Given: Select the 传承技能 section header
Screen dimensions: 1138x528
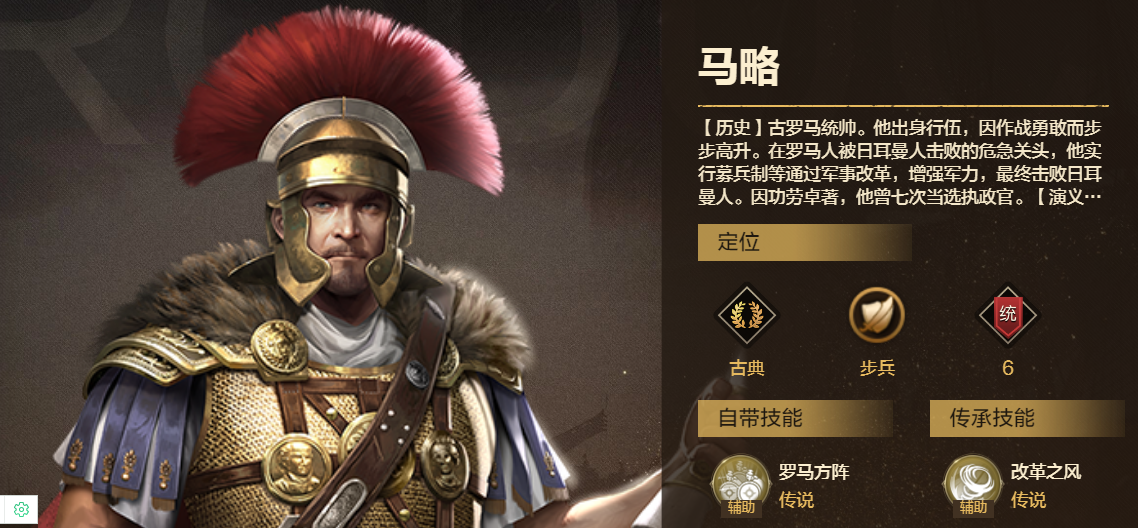Looking at the screenshot, I should 1027,418.
